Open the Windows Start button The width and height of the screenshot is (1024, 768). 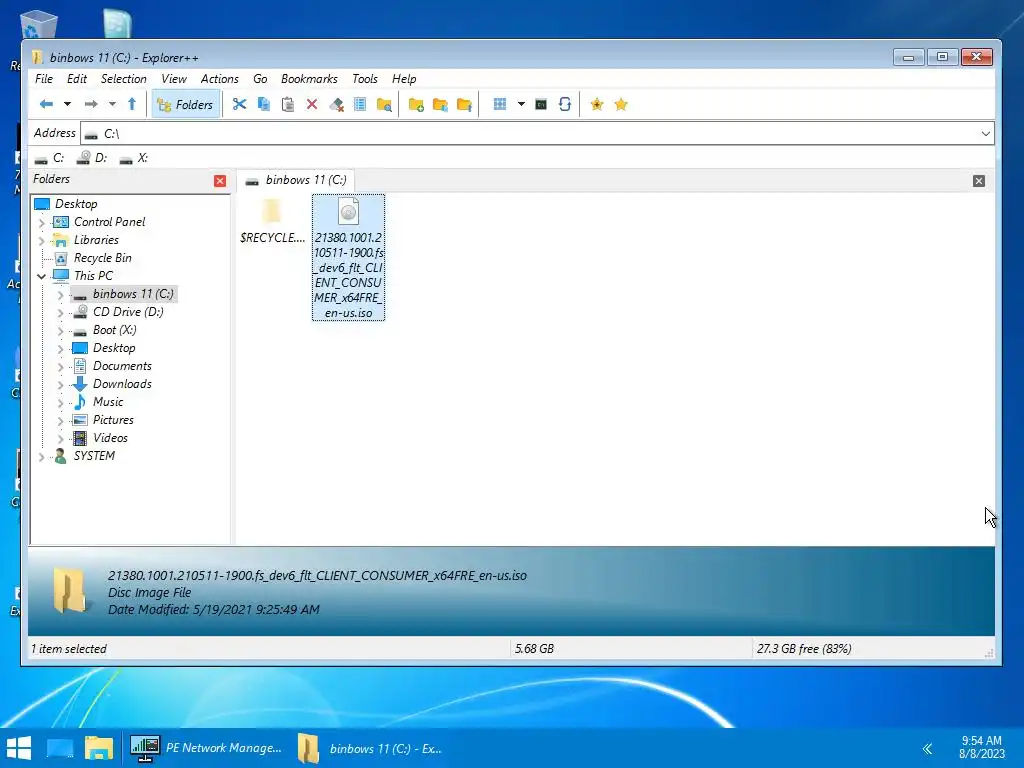19,748
